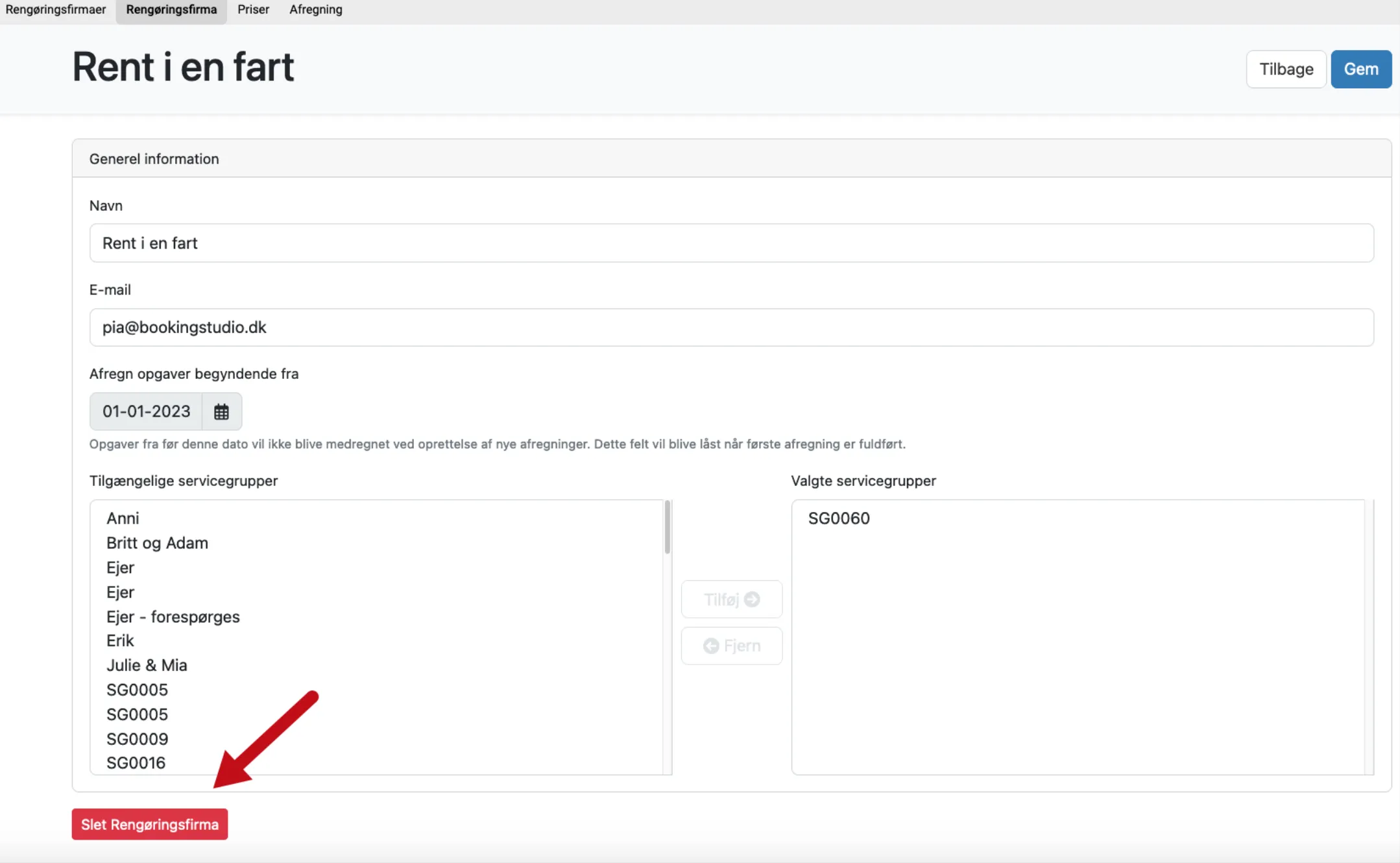This screenshot has height=863, width=1400.
Task: Open the calendar date picker icon
Action: pos(221,411)
